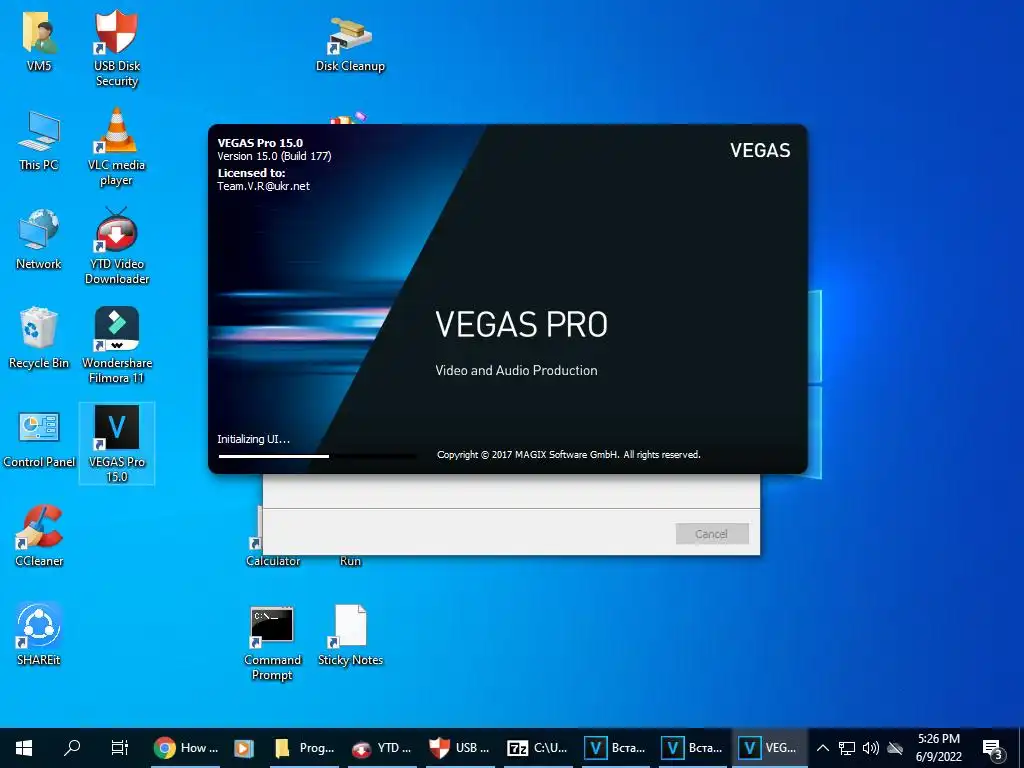Switch to Chrome 'How ...' taskbar window
Viewport: 1024px width, 768px height.
coord(186,748)
